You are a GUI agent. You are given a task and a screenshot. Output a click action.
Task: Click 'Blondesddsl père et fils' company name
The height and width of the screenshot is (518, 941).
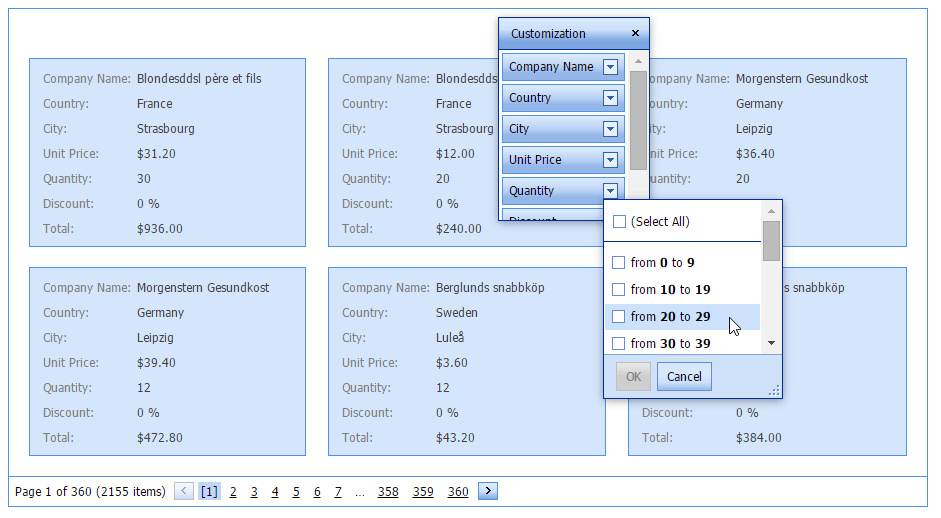[199, 79]
